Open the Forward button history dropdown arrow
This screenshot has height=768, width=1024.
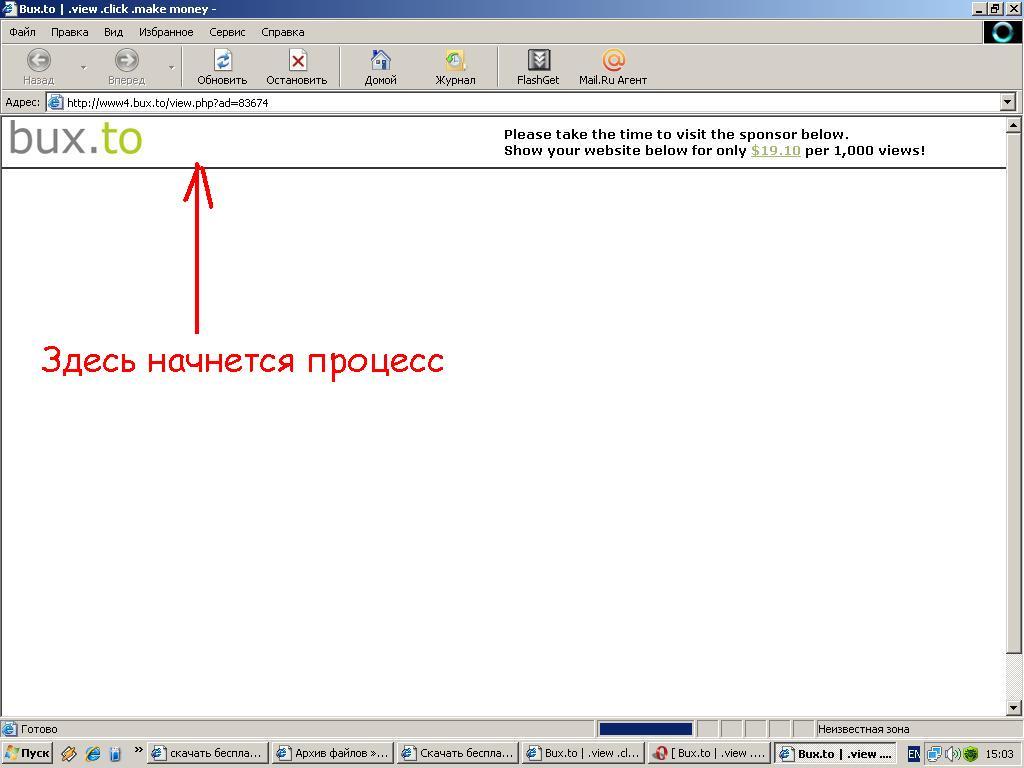click(x=171, y=67)
